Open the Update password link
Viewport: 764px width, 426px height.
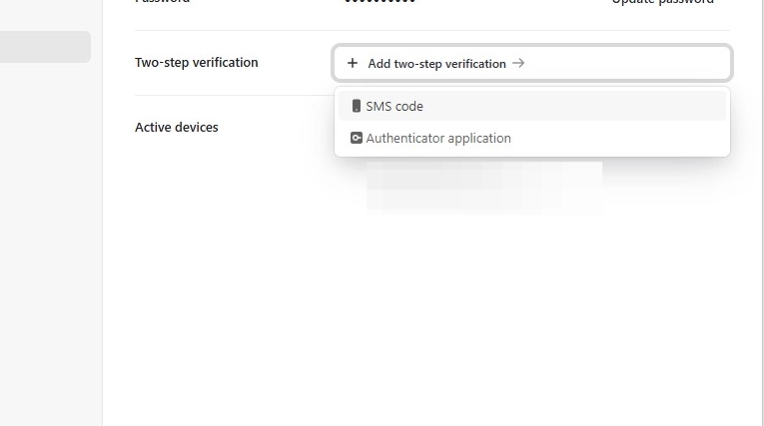click(x=662, y=2)
